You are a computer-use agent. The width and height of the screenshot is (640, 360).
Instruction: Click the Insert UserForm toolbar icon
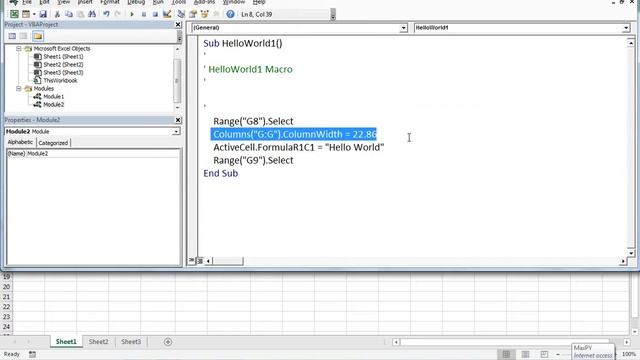(x=26, y=14)
